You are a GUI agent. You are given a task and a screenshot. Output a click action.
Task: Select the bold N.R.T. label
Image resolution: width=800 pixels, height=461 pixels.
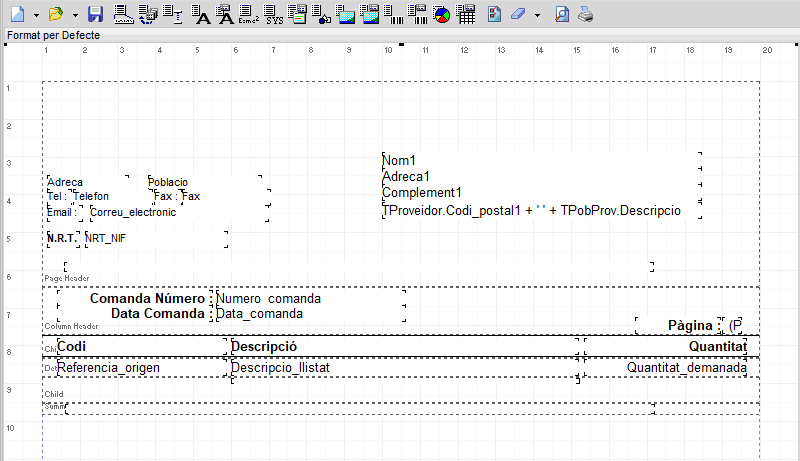pyautogui.click(x=62, y=238)
